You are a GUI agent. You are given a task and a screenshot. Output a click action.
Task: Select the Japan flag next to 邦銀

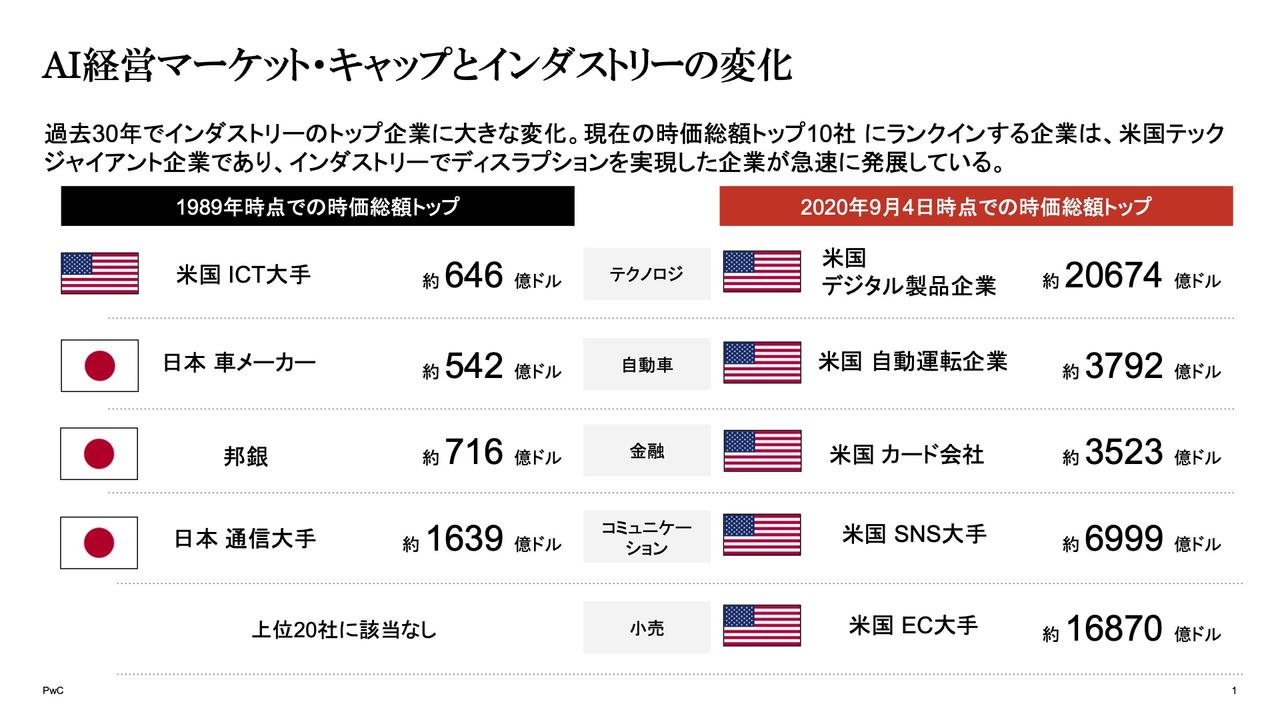coord(99,453)
